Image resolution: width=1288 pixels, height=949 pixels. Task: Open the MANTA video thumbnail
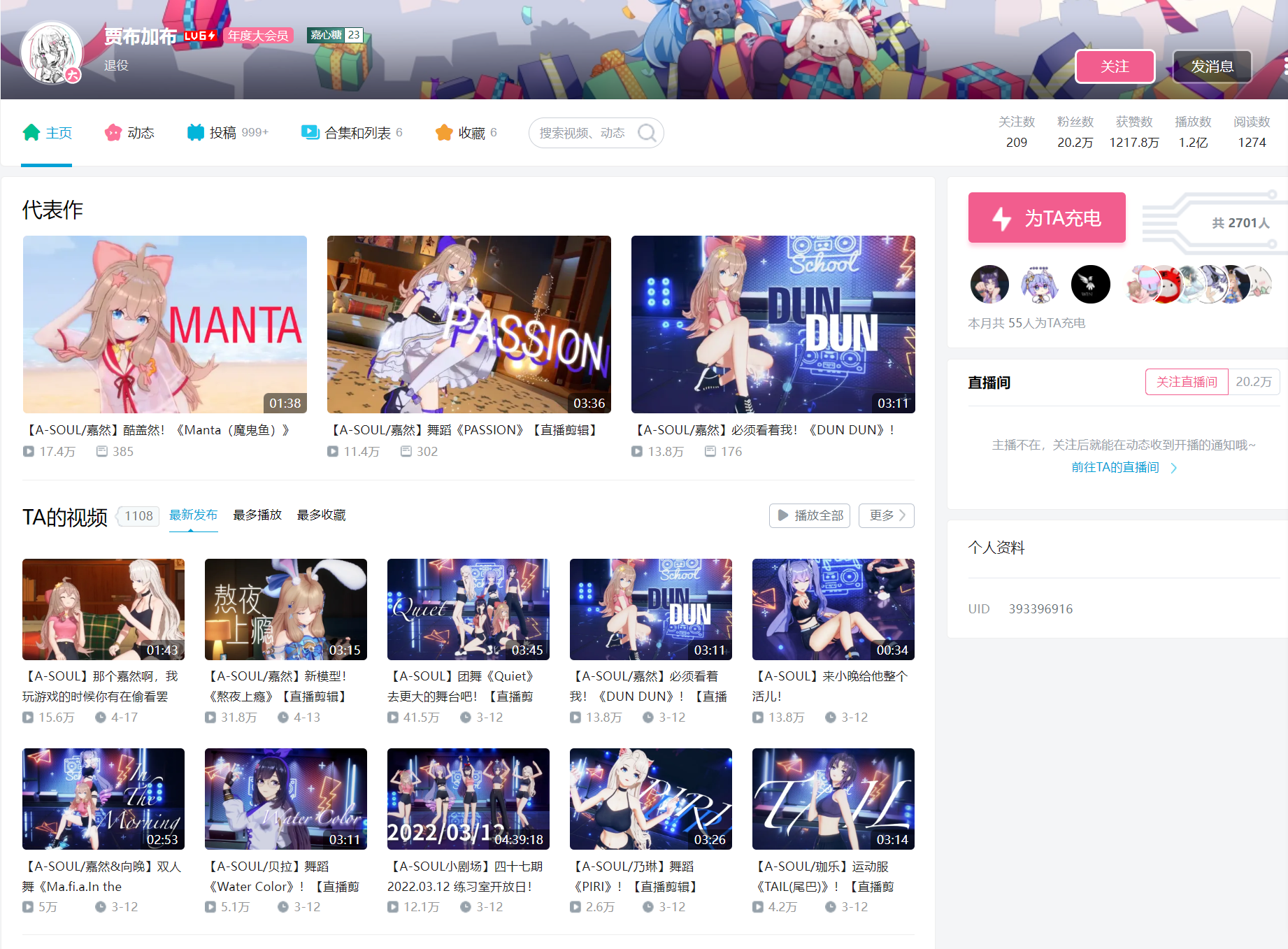(x=165, y=324)
